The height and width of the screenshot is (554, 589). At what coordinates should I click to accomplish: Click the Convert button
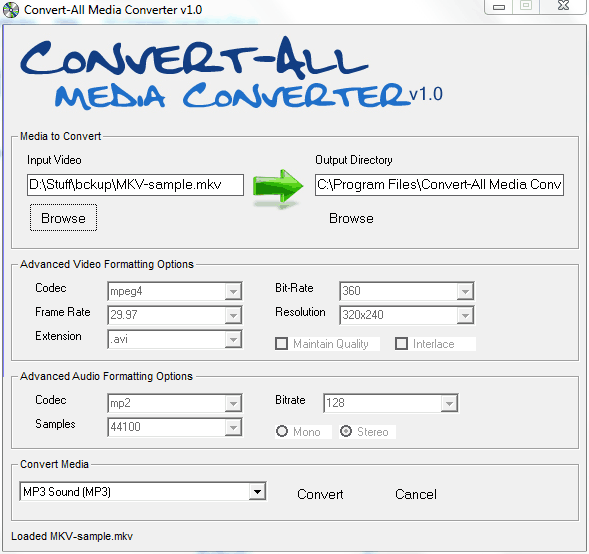[320, 494]
